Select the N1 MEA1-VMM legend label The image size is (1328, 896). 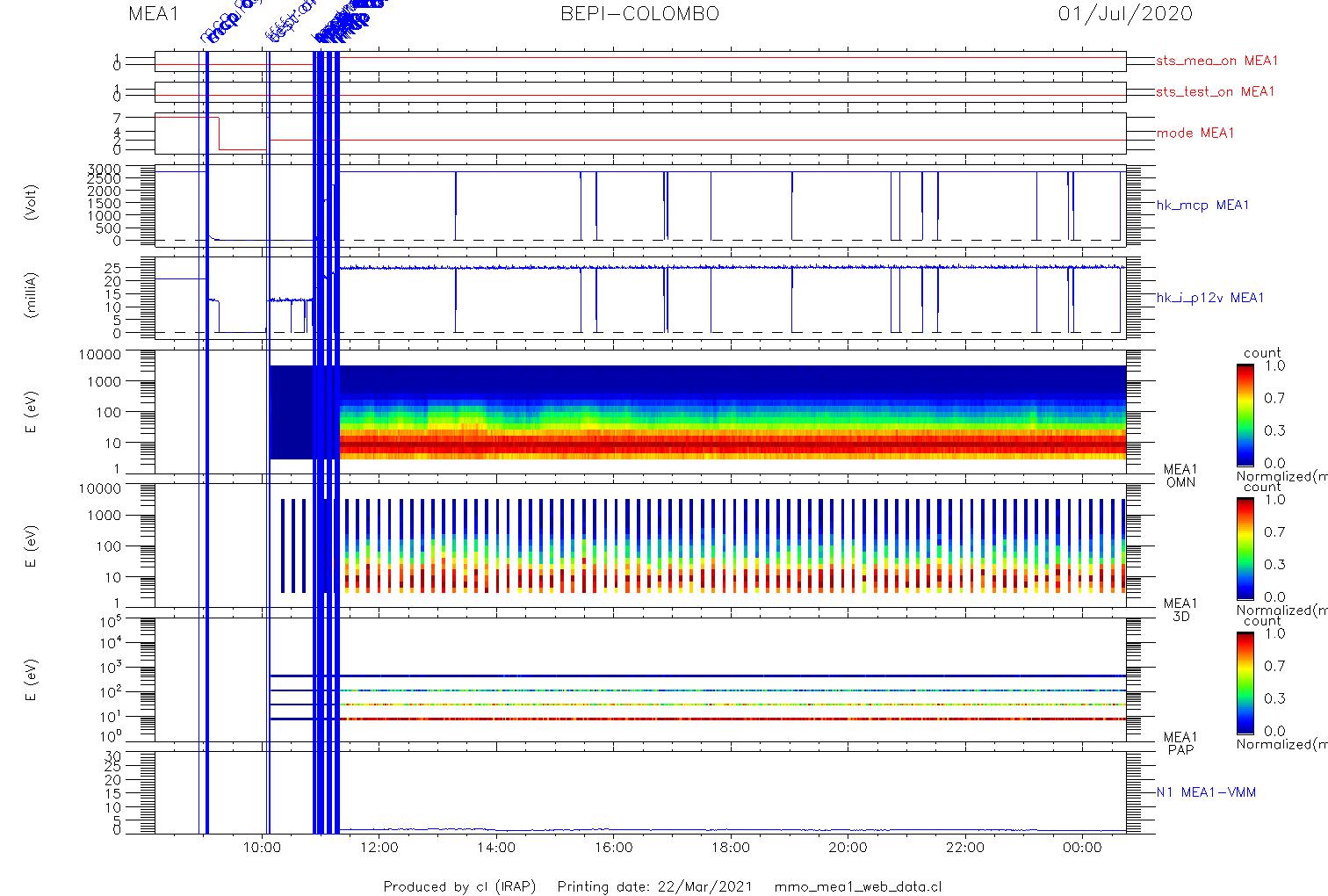click(1206, 792)
